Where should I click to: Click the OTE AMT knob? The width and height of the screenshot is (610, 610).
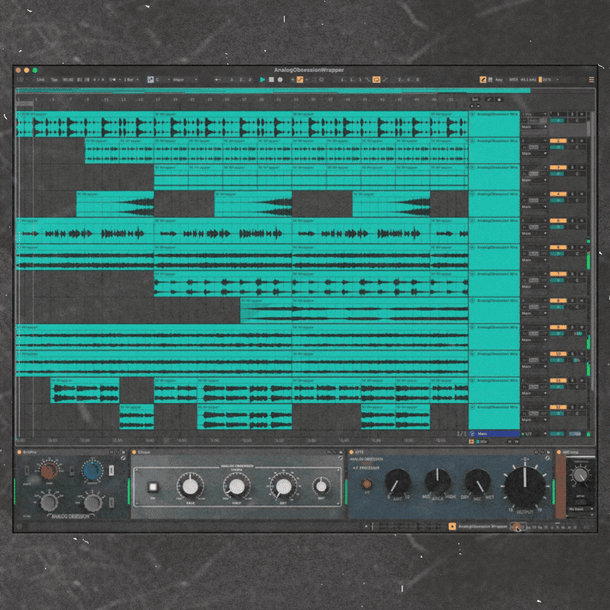coord(397,482)
